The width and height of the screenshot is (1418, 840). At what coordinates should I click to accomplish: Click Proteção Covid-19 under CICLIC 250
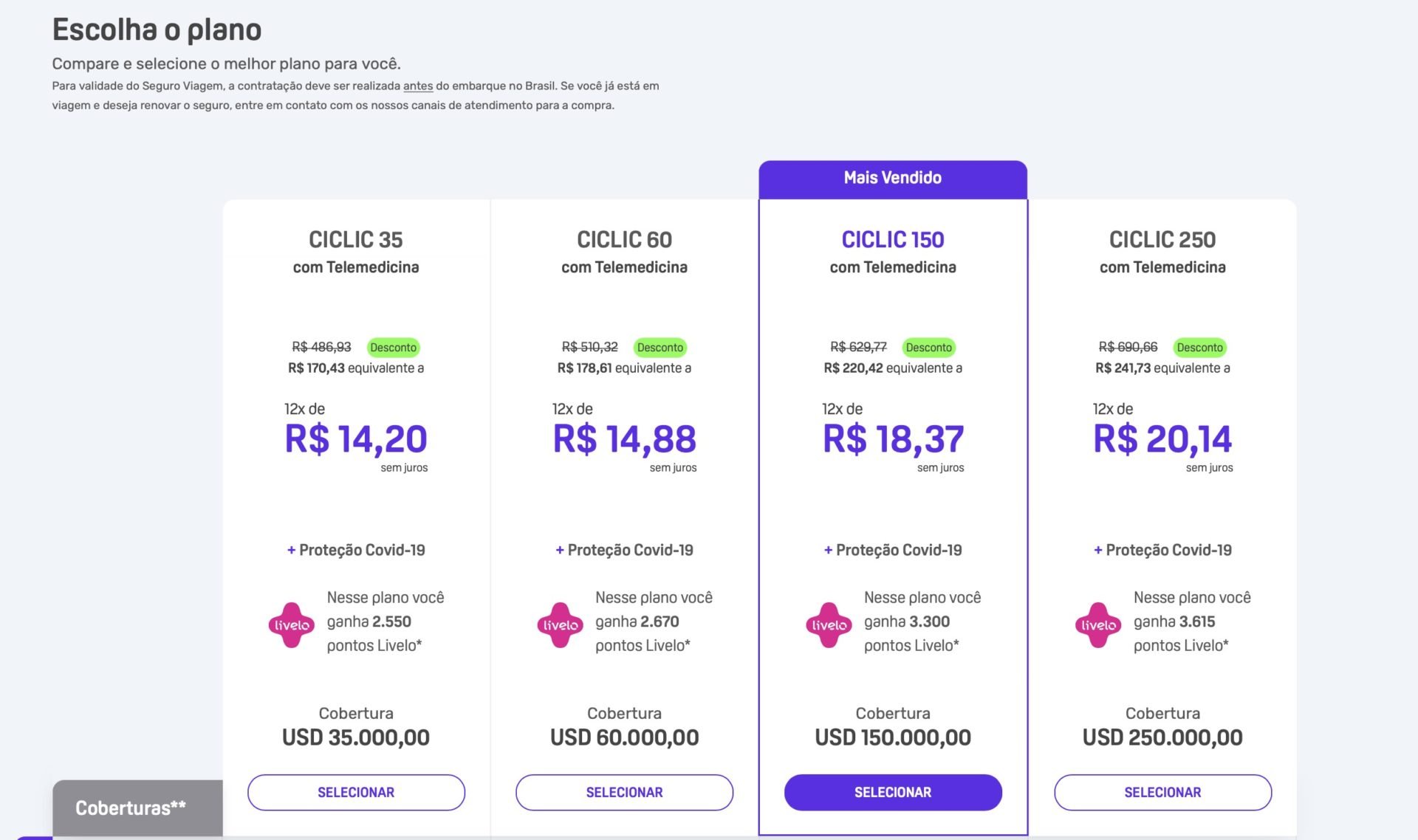click(x=1162, y=550)
